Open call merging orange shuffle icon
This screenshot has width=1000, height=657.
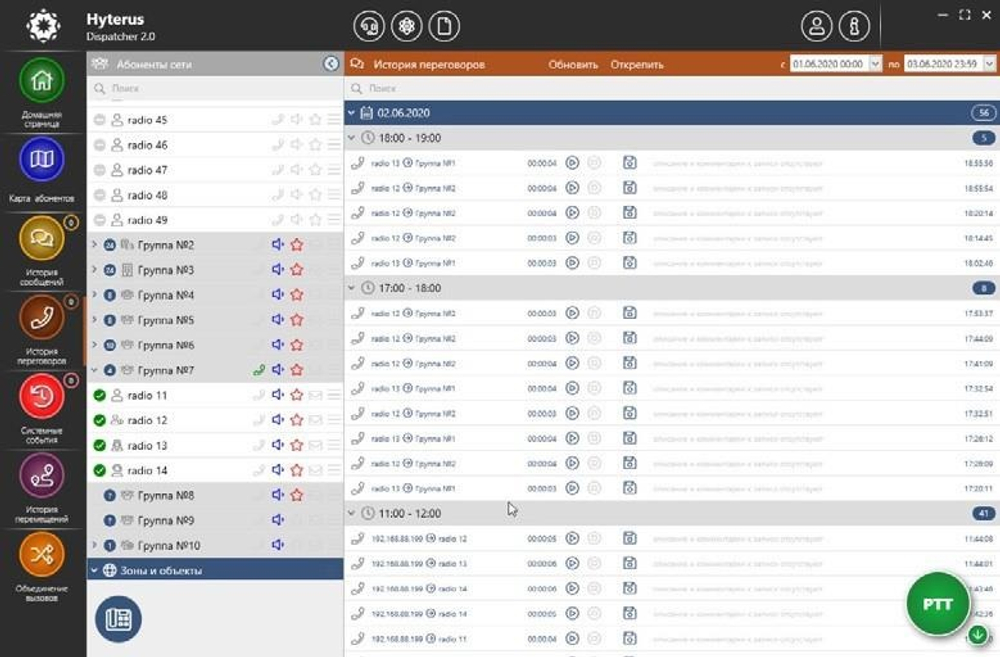pyautogui.click(x=41, y=554)
